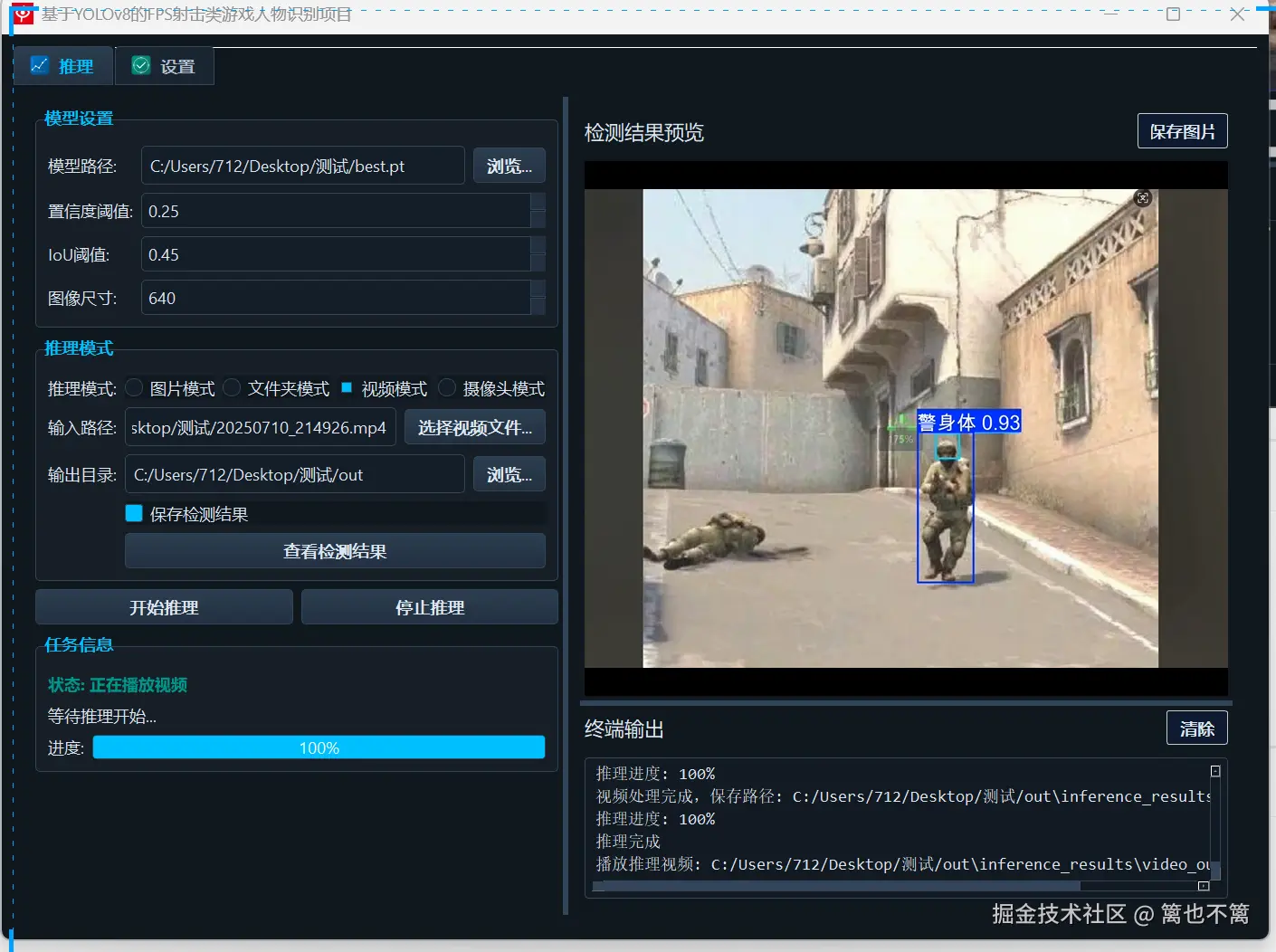Lower the 图像尺寸 value with down arrow

tap(538, 307)
